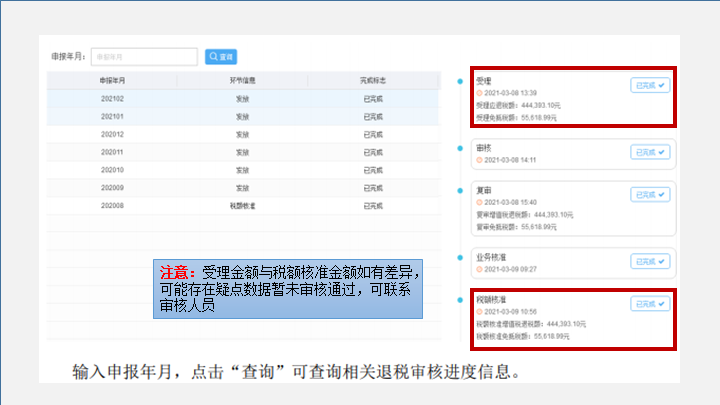Select the 202101 declaration row
Image resolution: width=720 pixels, height=405 pixels.
[x=242, y=117]
